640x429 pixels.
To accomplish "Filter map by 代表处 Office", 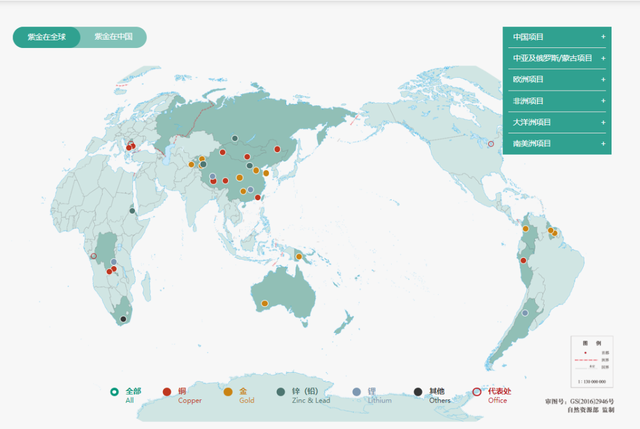I will (x=492, y=395).
